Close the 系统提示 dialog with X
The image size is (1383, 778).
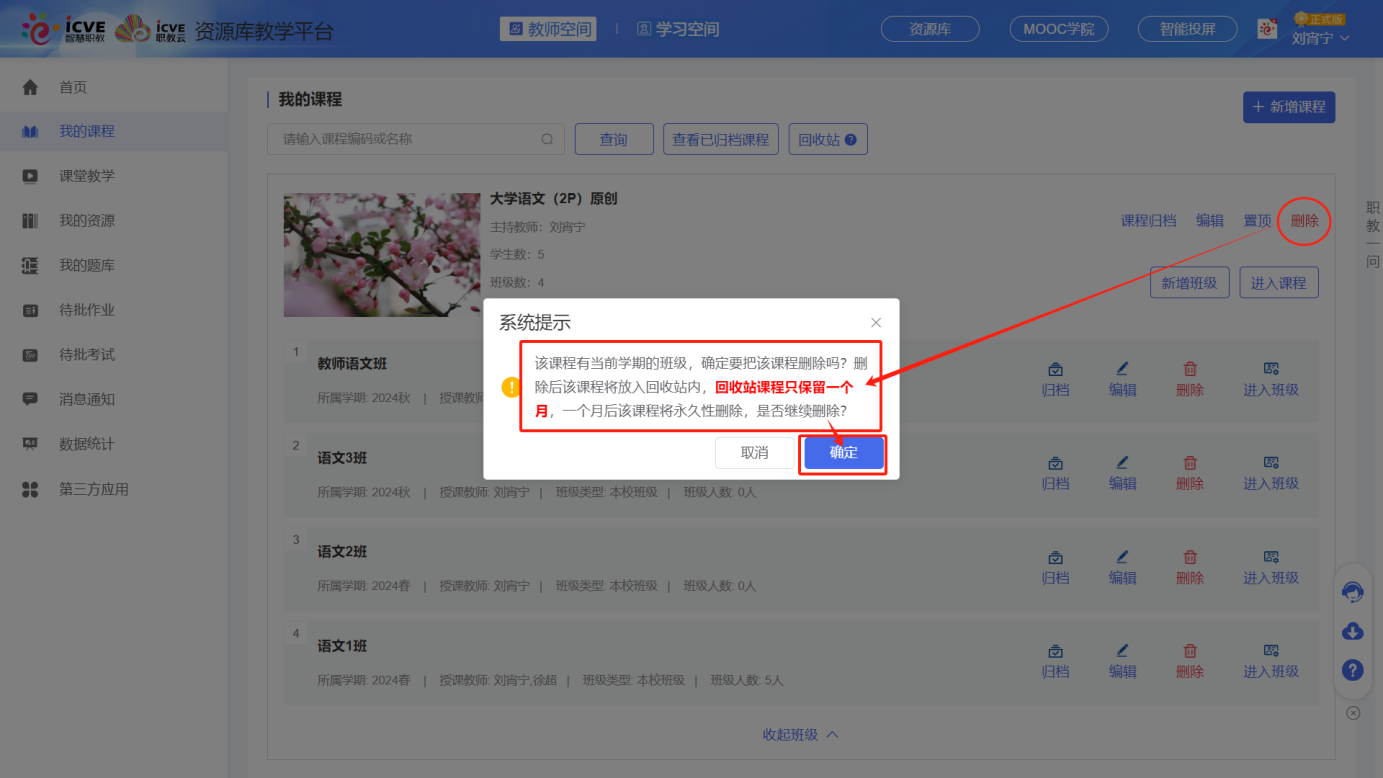(876, 322)
